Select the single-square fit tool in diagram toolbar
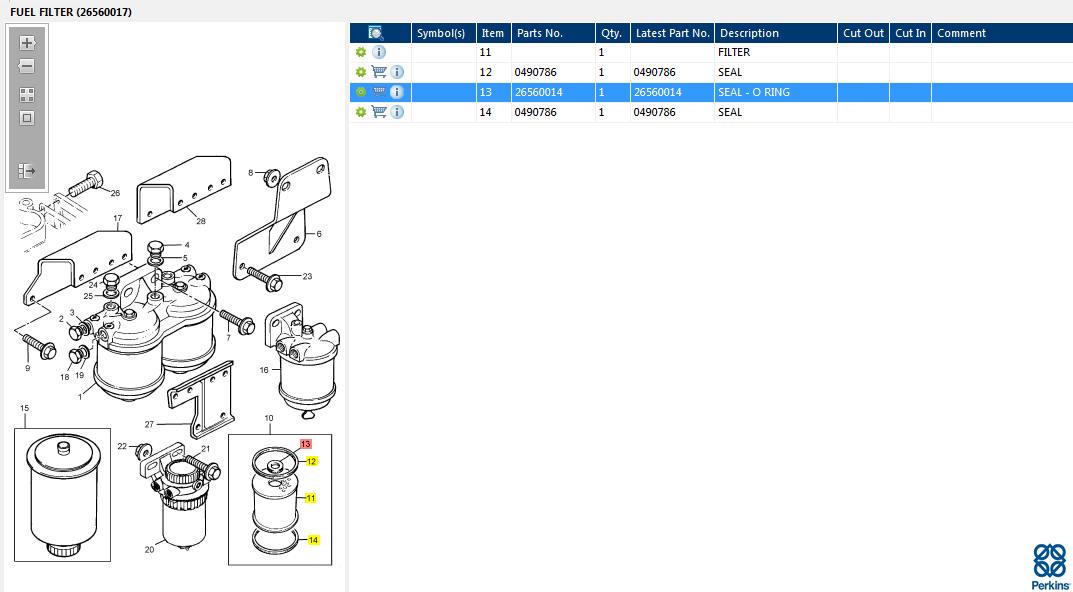Viewport: 1073px width, 592px height. point(27,118)
